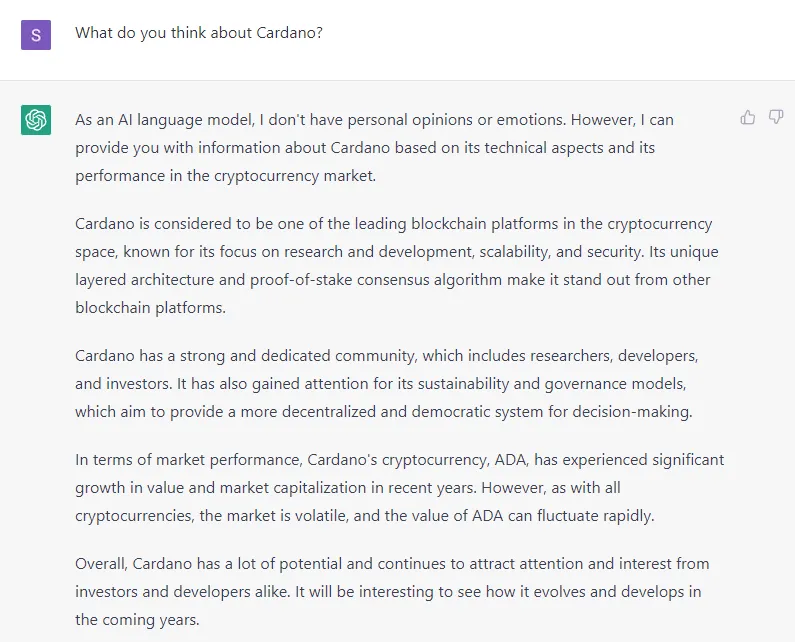Click the paragraph starting 'In terms of market'
This screenshot has width=795, height=642.
click(400, 487)
